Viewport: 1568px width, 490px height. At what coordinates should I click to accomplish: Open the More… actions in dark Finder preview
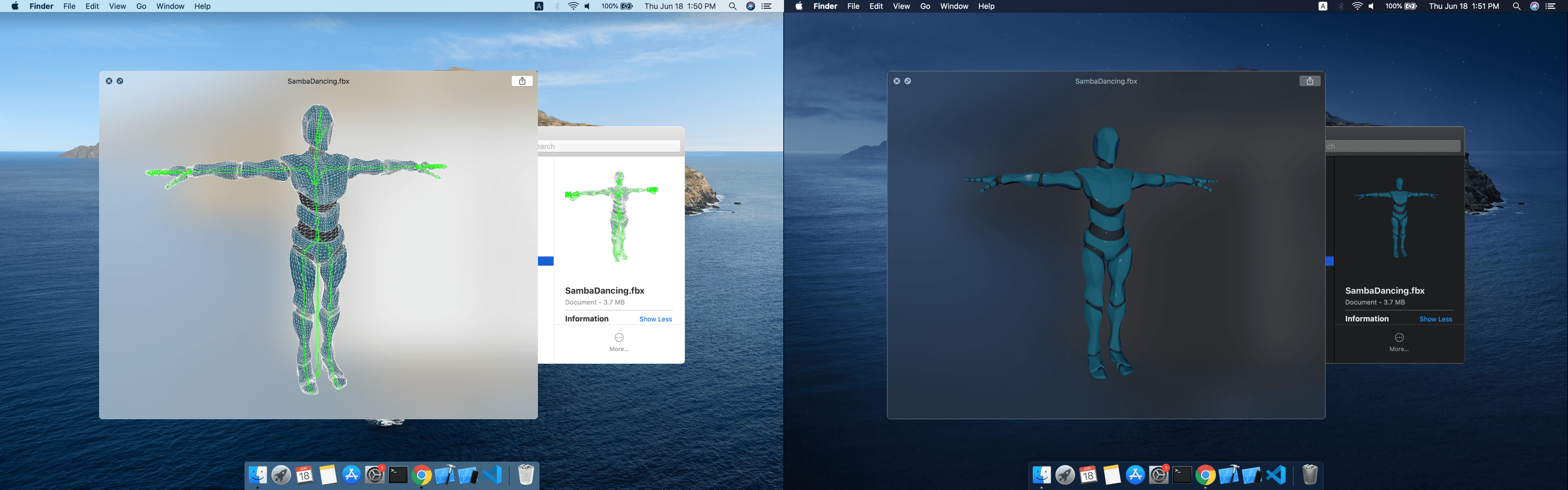tap(1399, 341)
